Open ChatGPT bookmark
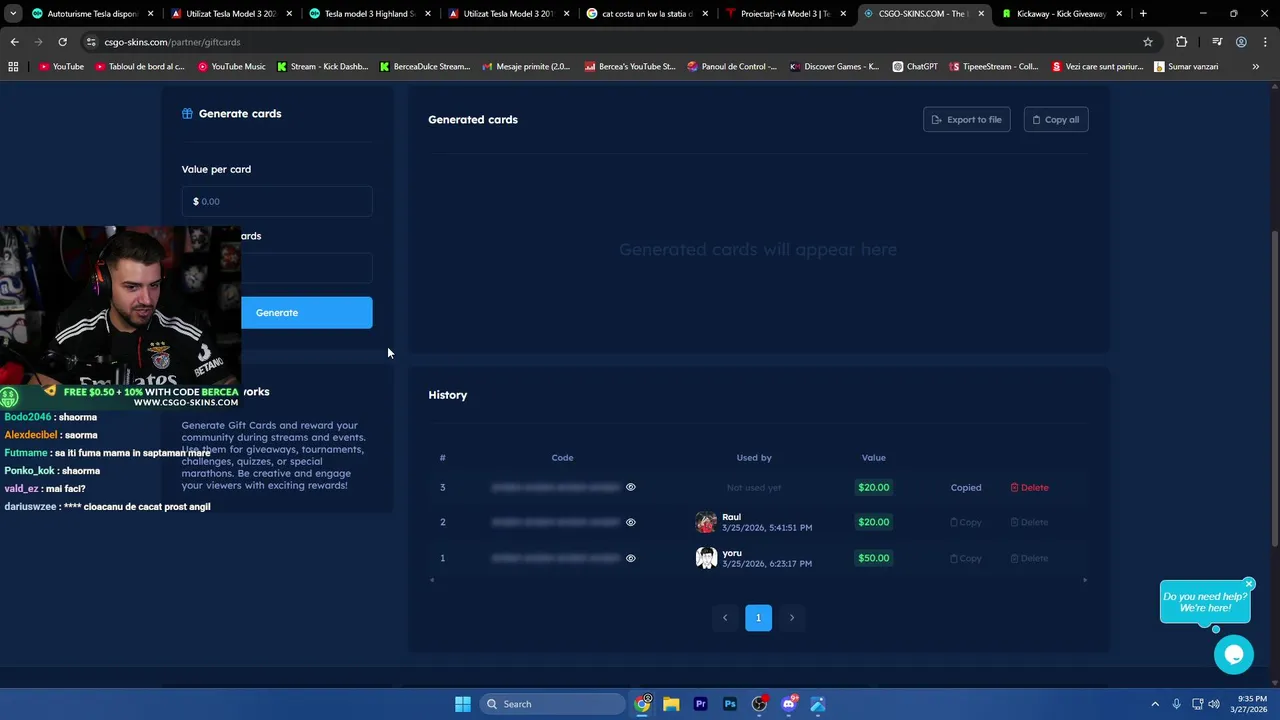This screenshot has height=720, width=1280. [915, 66]
